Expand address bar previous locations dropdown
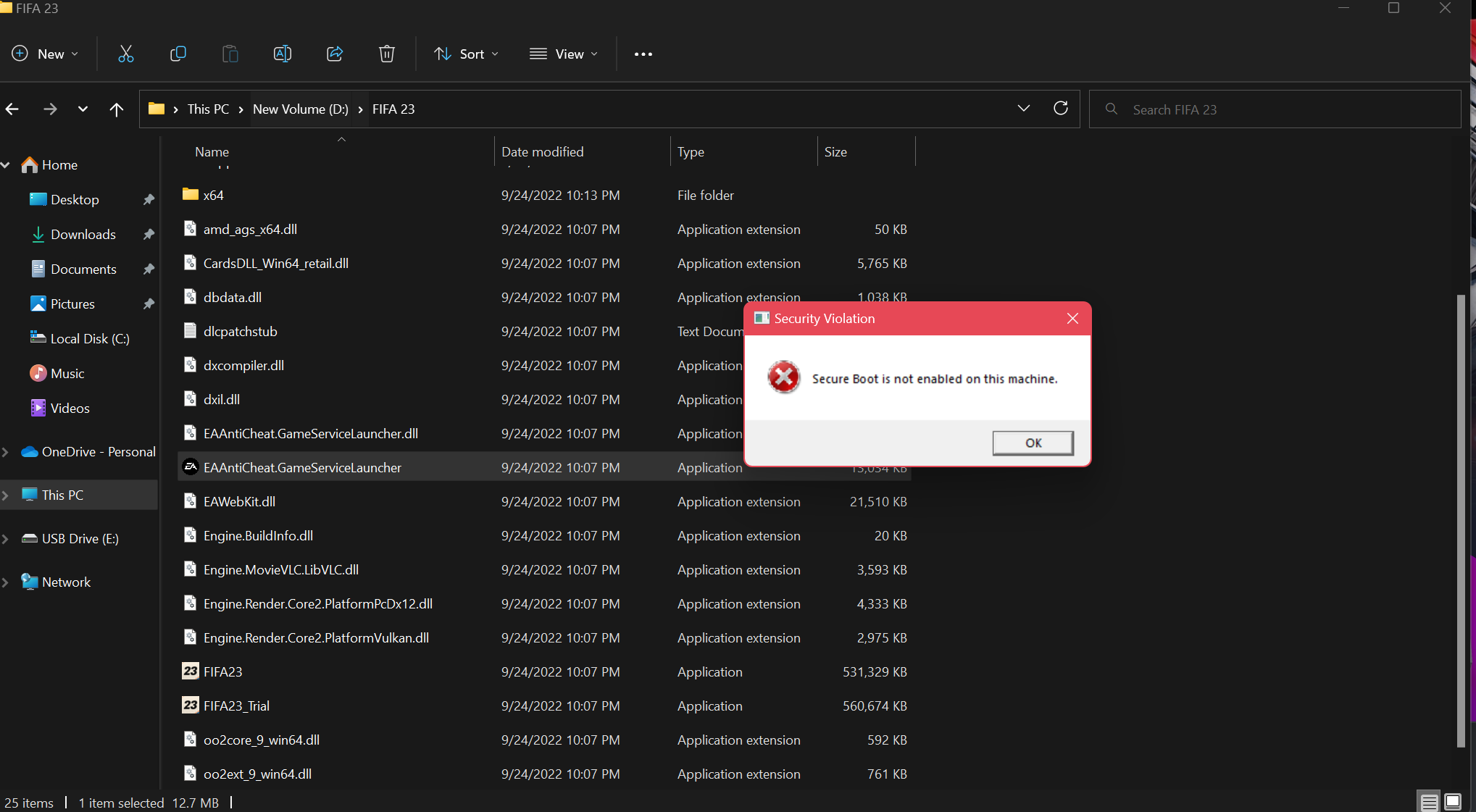 click(x=1023, y=109)
